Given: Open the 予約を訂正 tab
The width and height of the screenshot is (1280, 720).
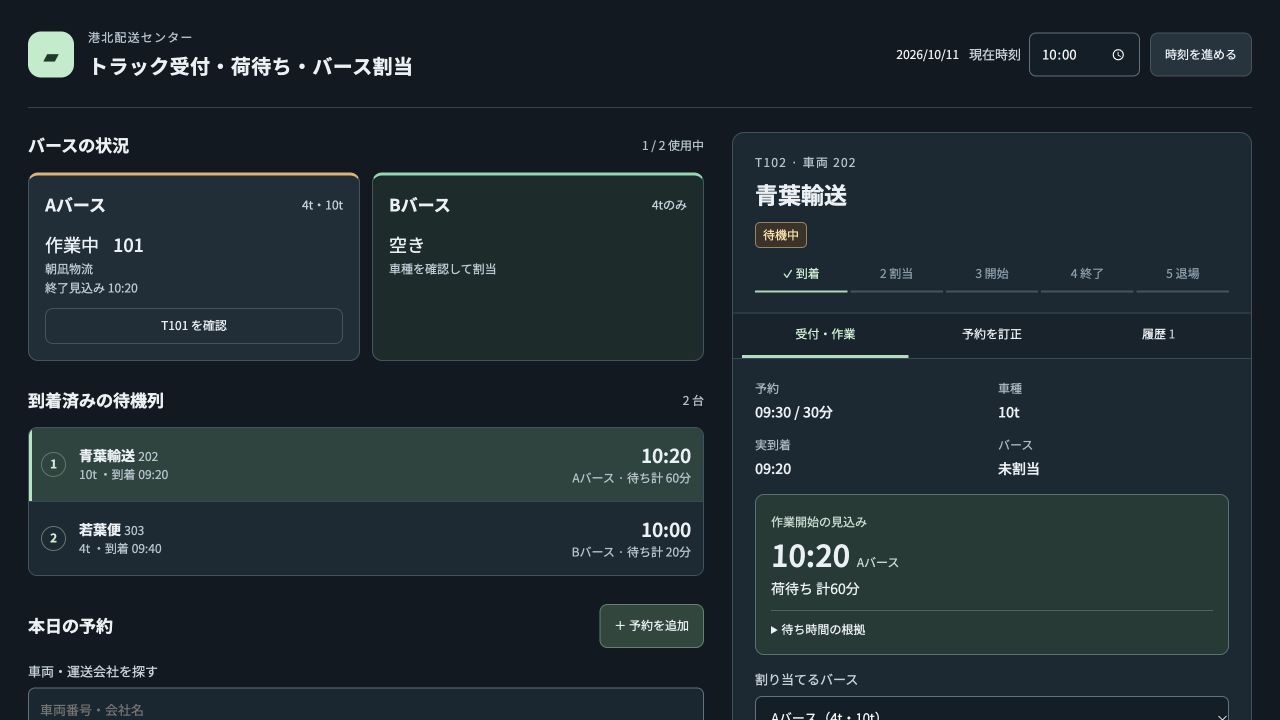Looking at the screenshot, I should tap(992, 335).
